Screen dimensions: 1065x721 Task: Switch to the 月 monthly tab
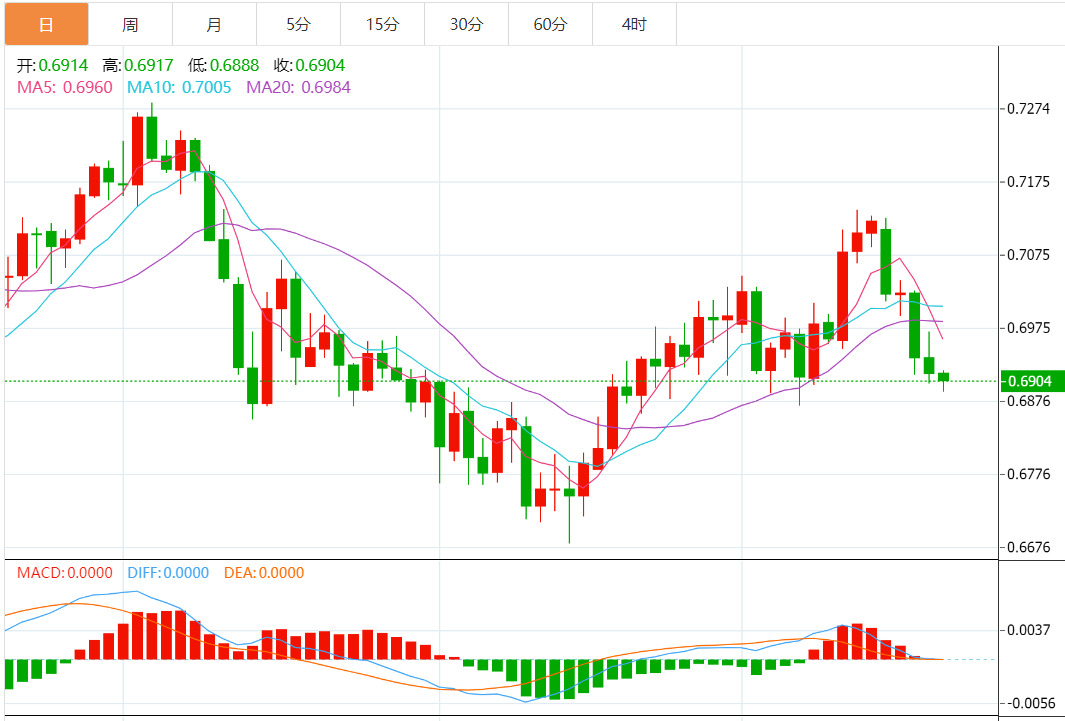(x=215, y=25)
